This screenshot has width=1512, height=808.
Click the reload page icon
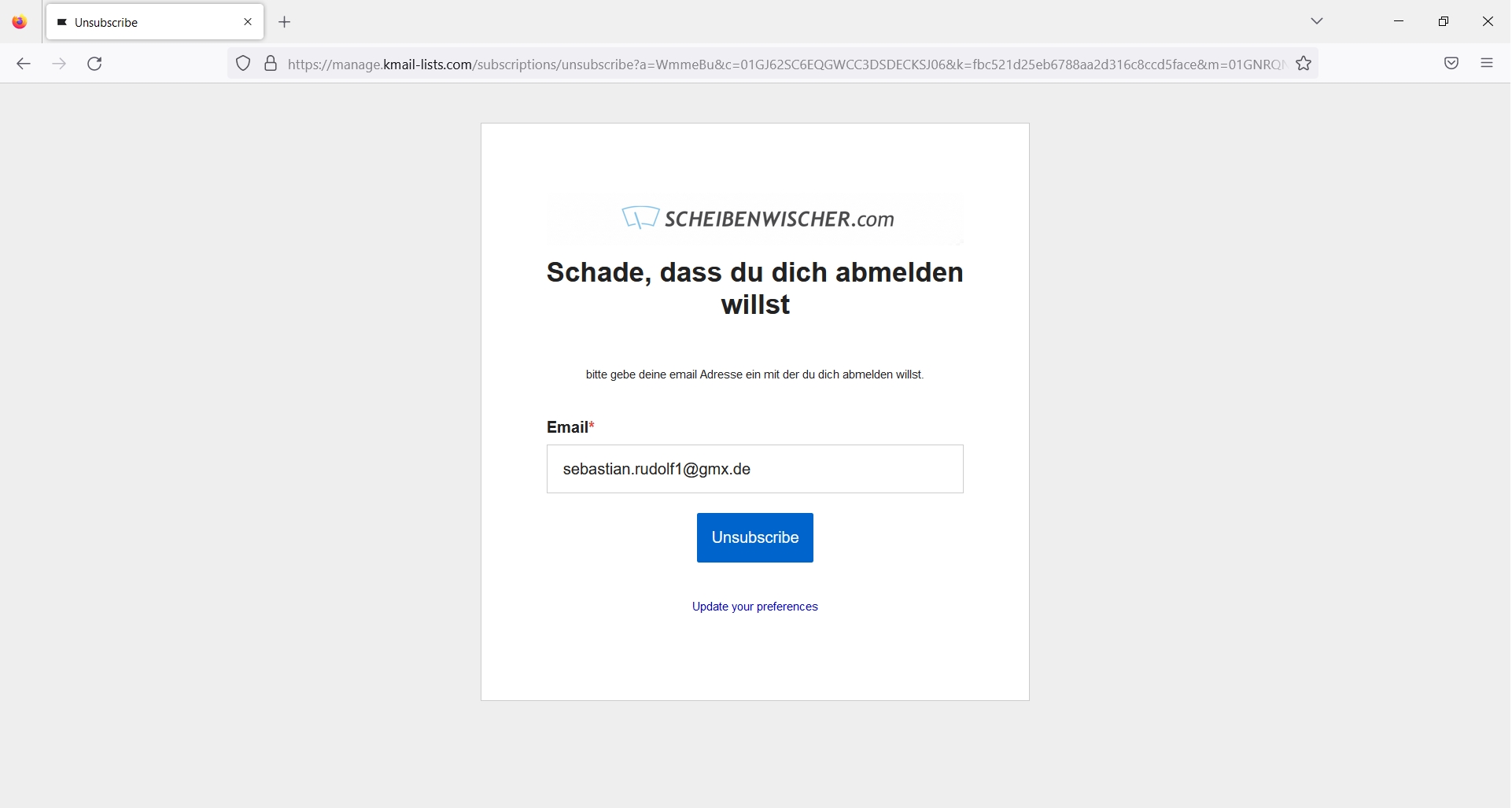(94, 64)
